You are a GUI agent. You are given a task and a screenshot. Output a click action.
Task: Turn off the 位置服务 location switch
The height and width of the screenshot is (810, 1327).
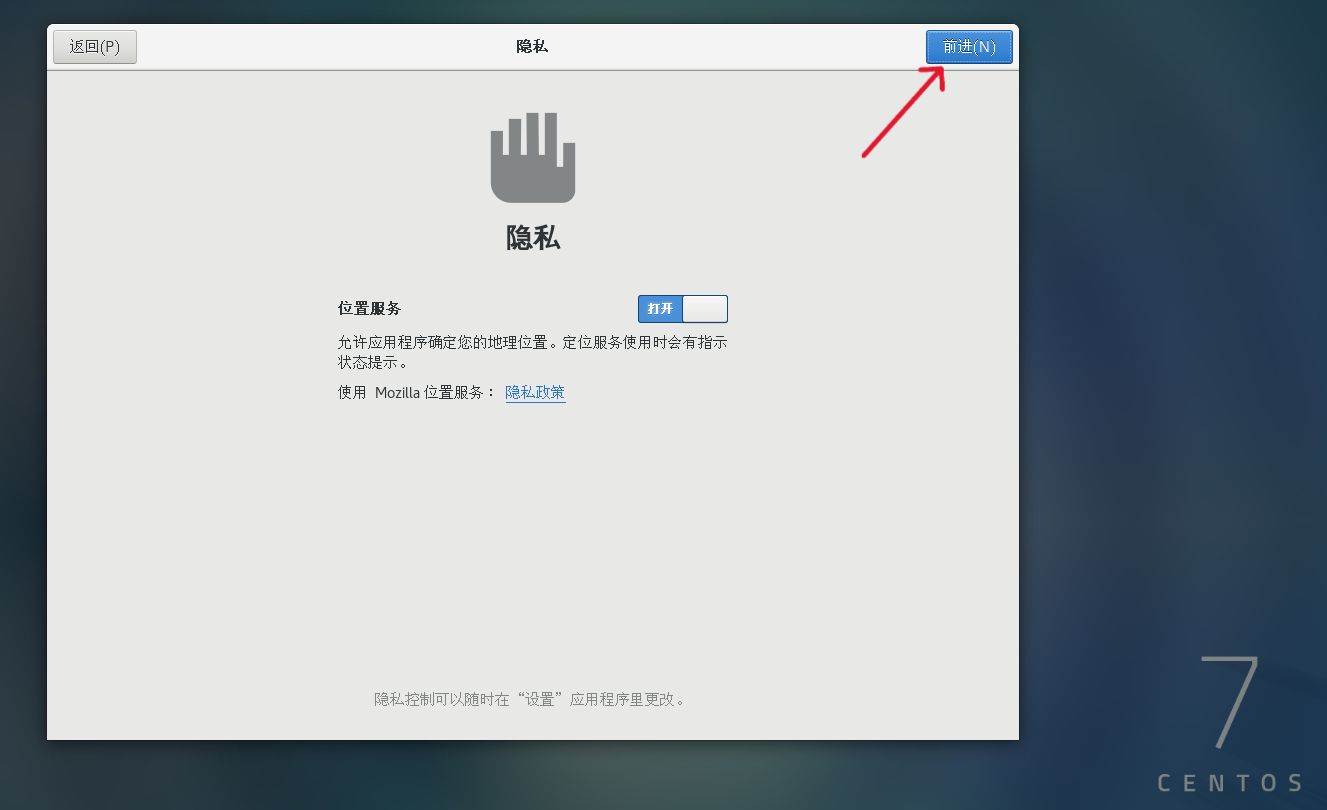pyautogui.click(x=683, y=309)
